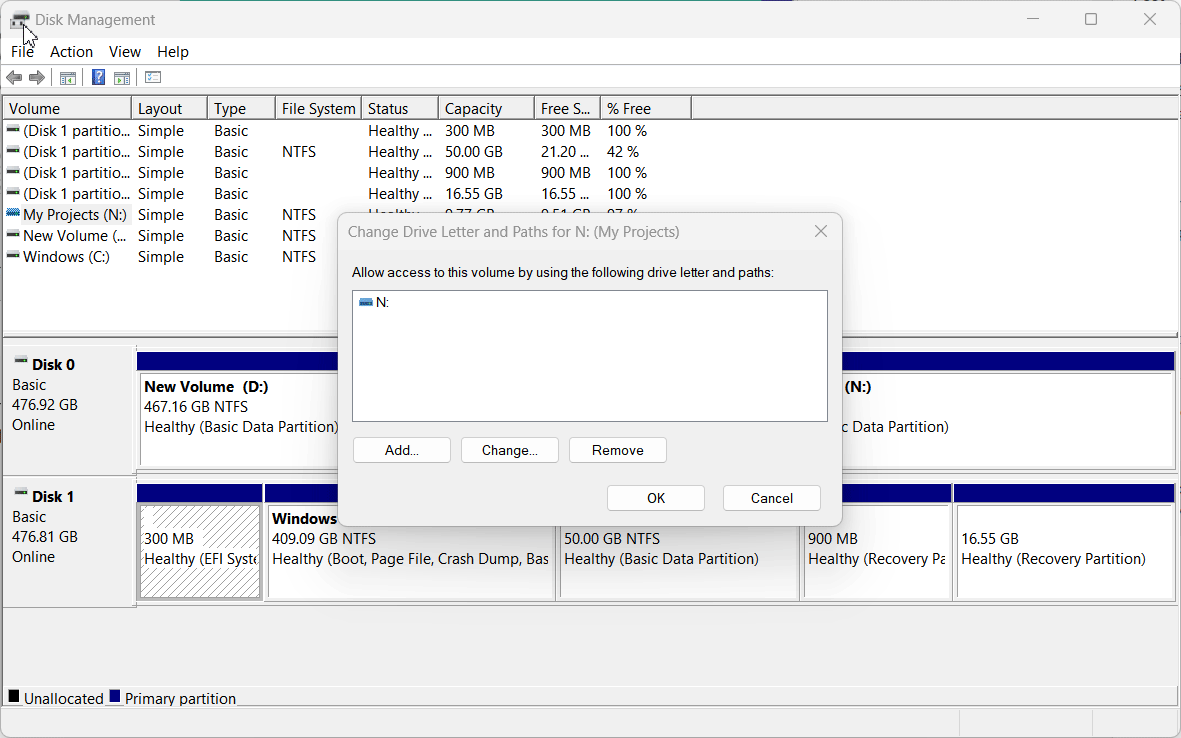Click the '476.92 GB' Disk 0 size text

(45, 404)
